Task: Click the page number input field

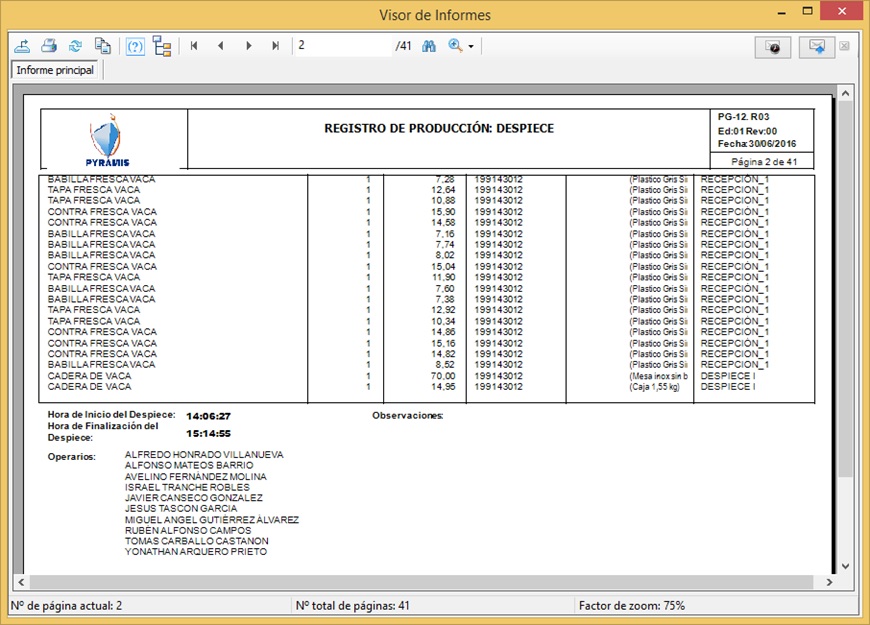Action: tap(340, 46)
